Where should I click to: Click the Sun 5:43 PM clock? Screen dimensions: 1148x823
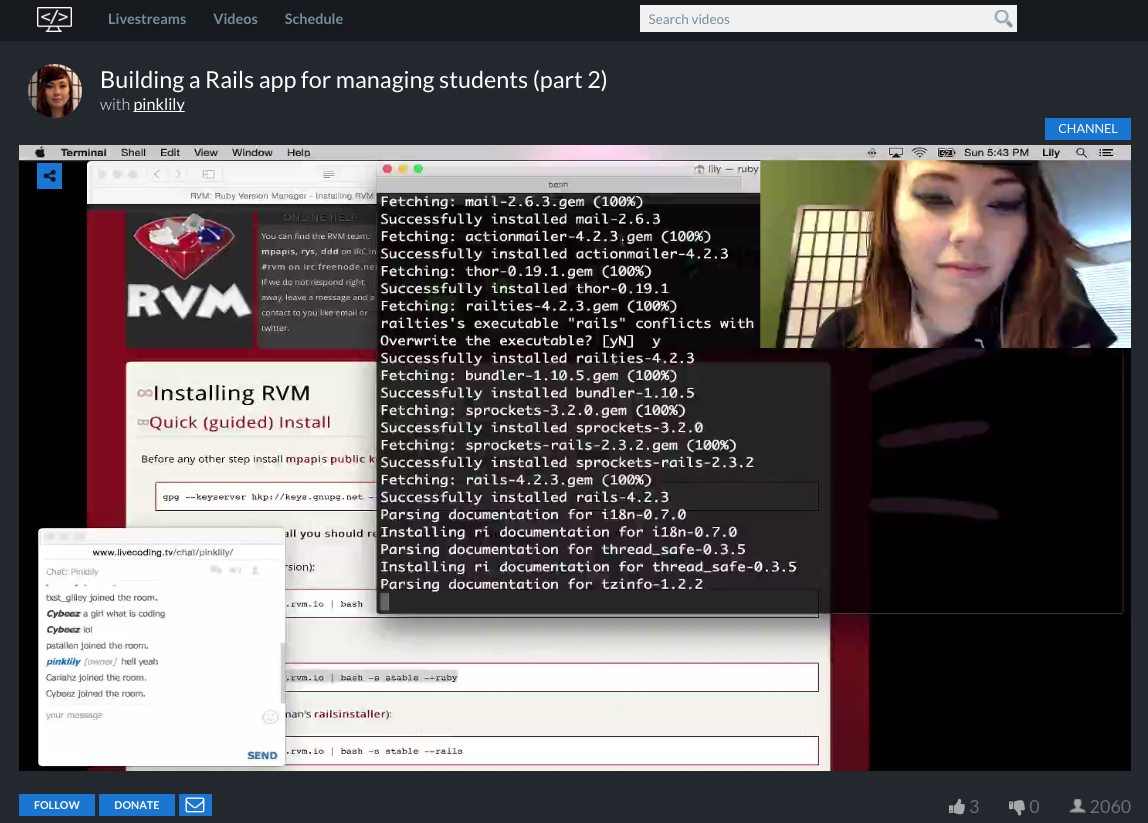(996, 152)
